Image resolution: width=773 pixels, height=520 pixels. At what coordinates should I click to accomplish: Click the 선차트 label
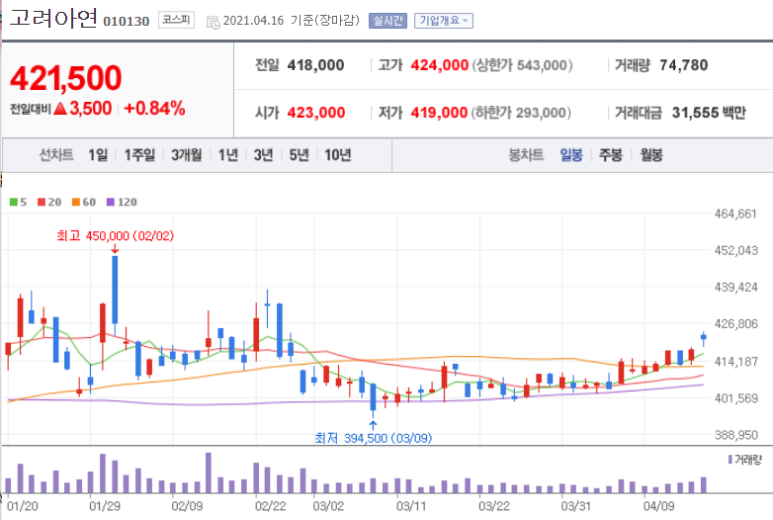tap(56, 155)
